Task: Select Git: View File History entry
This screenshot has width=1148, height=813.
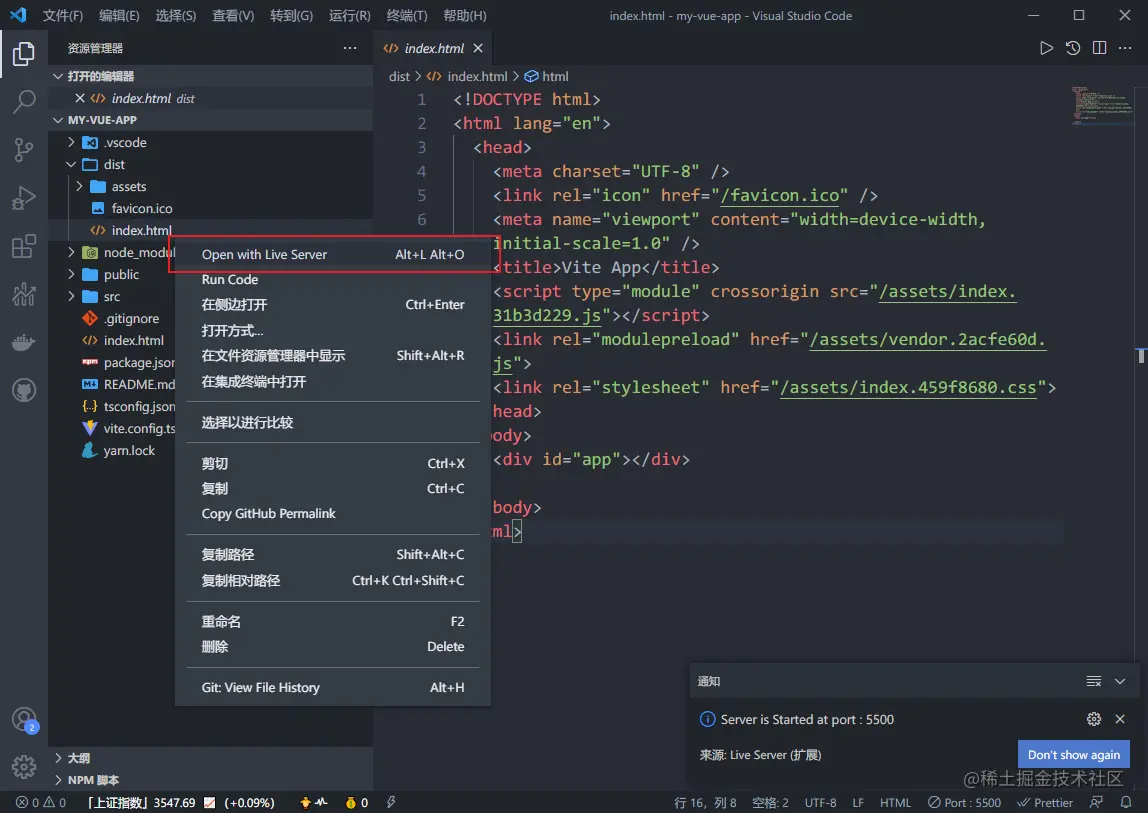Action: pos(333,687)
